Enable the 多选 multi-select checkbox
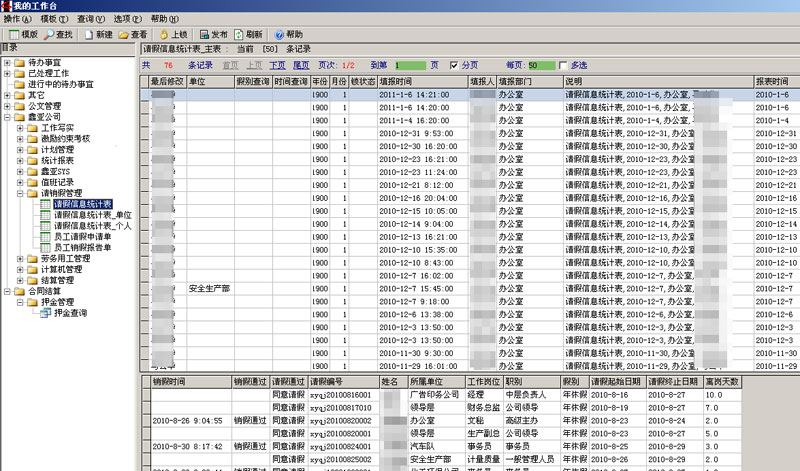Viewport: 800px width, 471px height. 563,65
